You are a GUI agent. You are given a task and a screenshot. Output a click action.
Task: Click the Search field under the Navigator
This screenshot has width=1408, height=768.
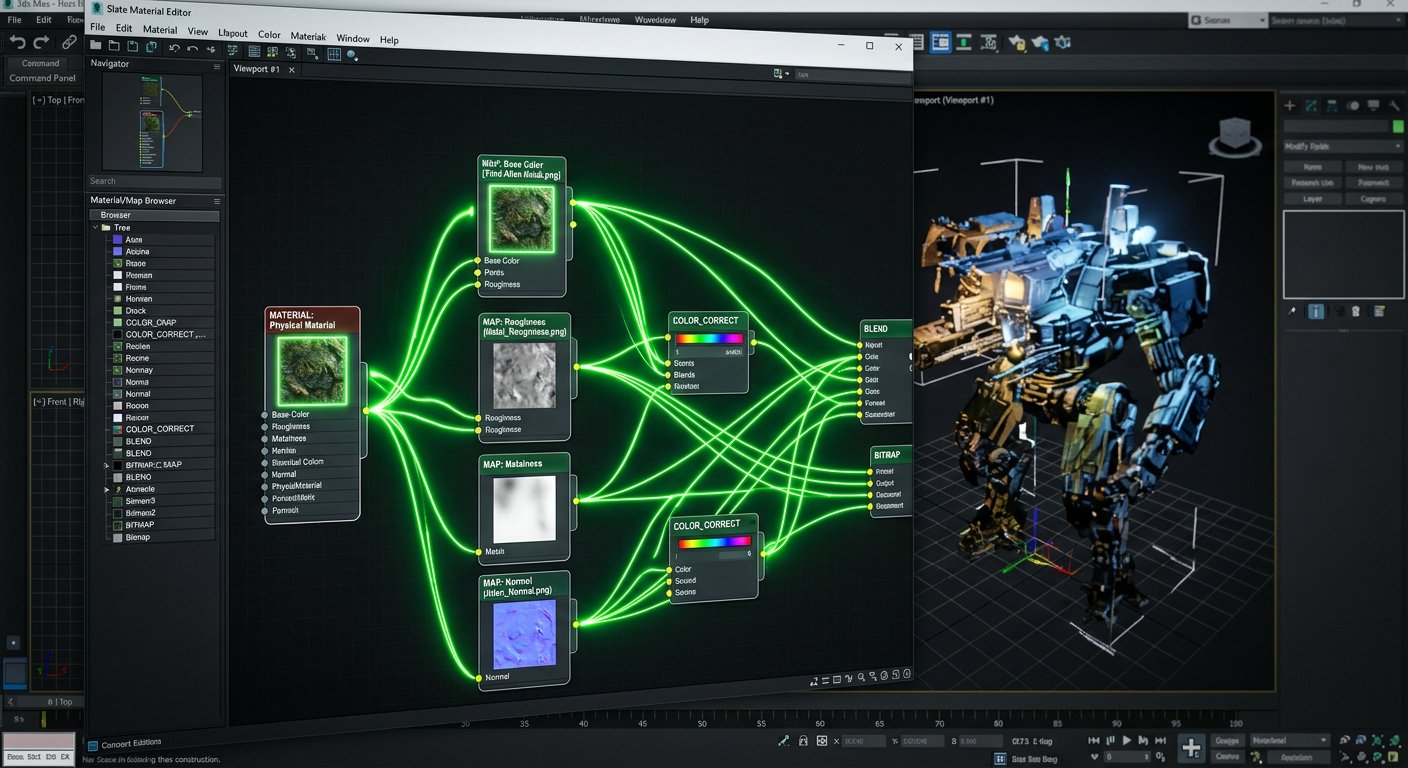click(155, 182)
